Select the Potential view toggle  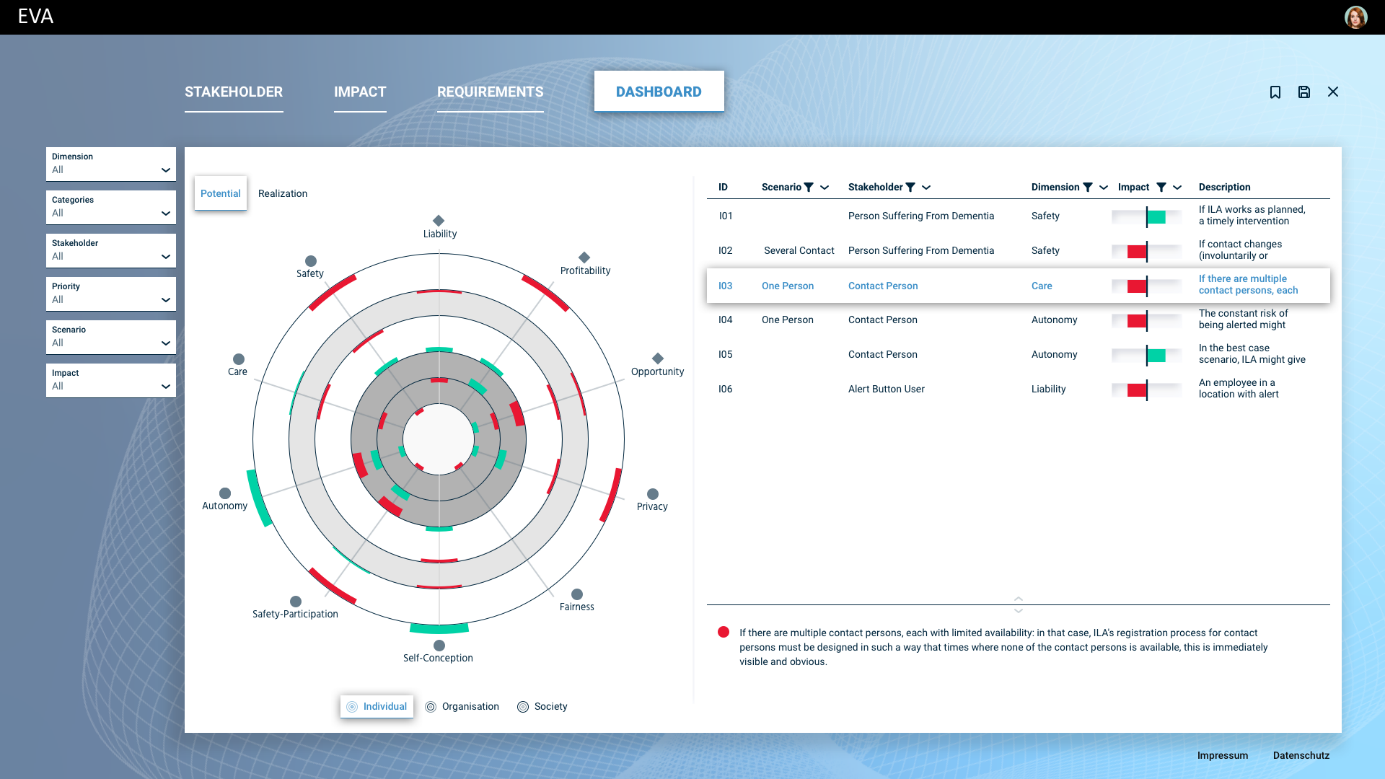(x=220, y=194)
